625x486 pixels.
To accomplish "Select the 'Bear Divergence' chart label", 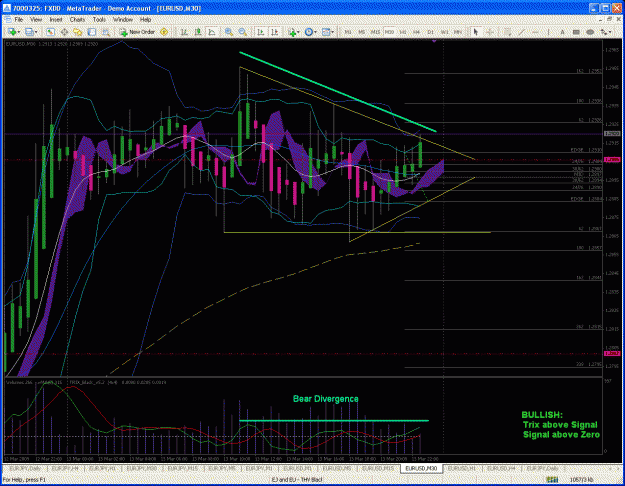I will point(326,399).
